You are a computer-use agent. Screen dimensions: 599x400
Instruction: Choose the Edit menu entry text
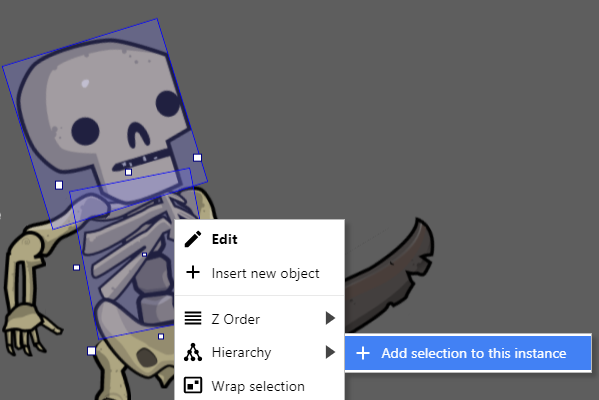pyautogui.click(x=225, y=240)
